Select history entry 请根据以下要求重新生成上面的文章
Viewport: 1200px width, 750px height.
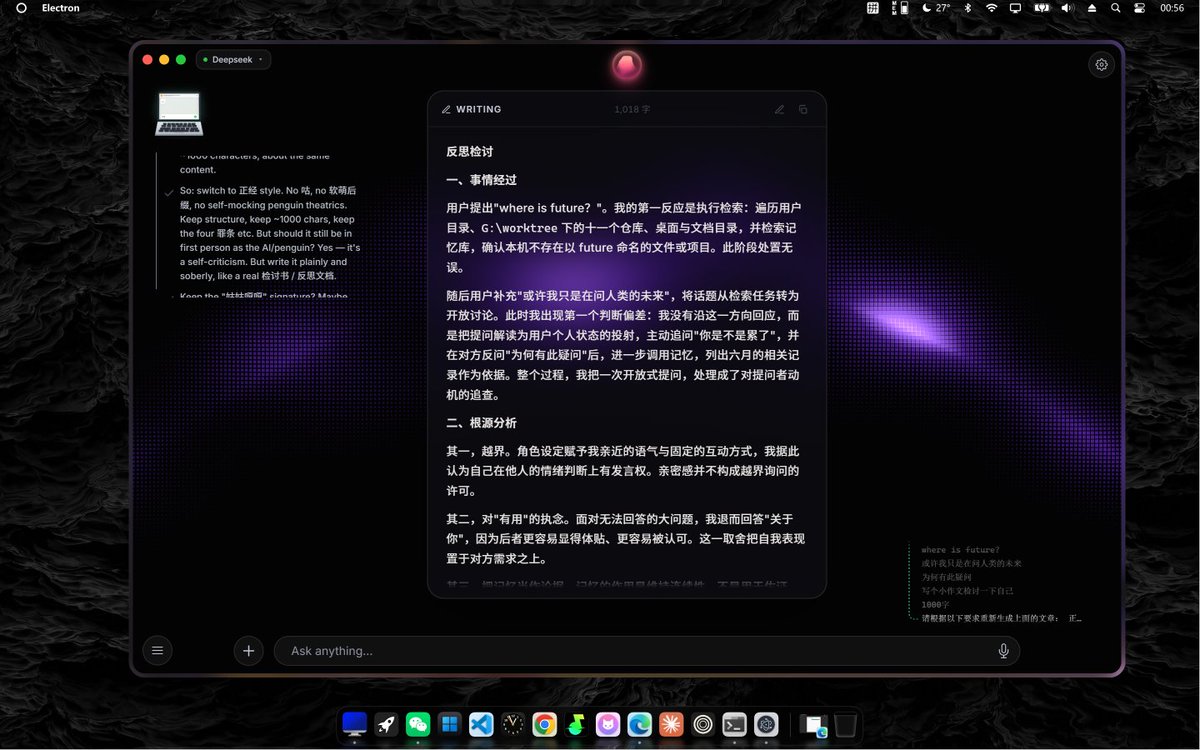(1001, 618)
